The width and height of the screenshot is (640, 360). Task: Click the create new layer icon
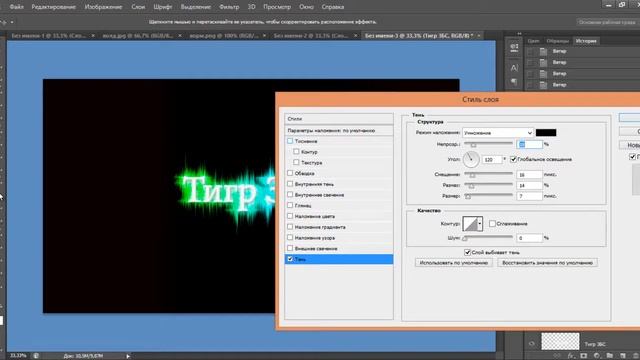pos(623,356)
